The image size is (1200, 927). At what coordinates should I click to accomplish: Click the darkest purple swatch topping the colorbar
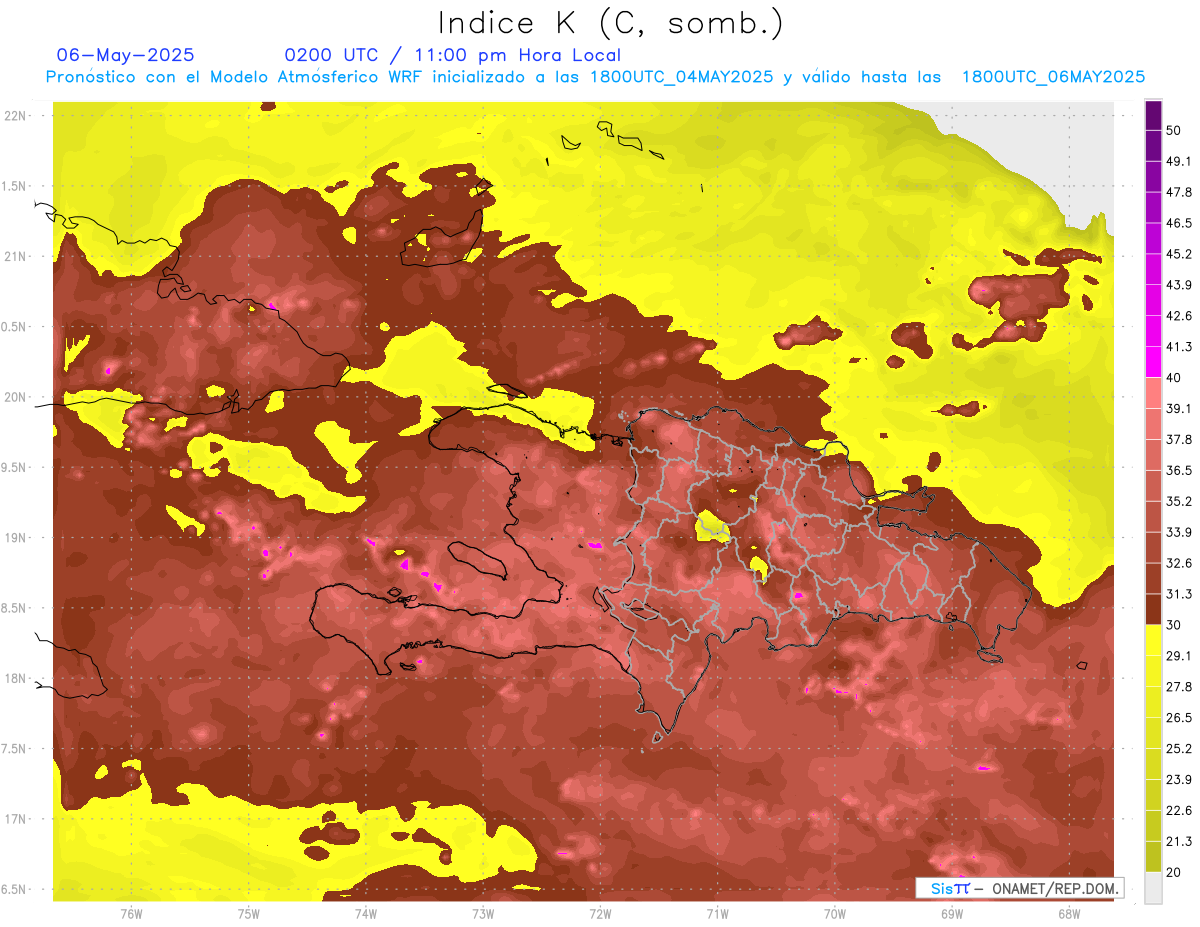pos(1153,115)
